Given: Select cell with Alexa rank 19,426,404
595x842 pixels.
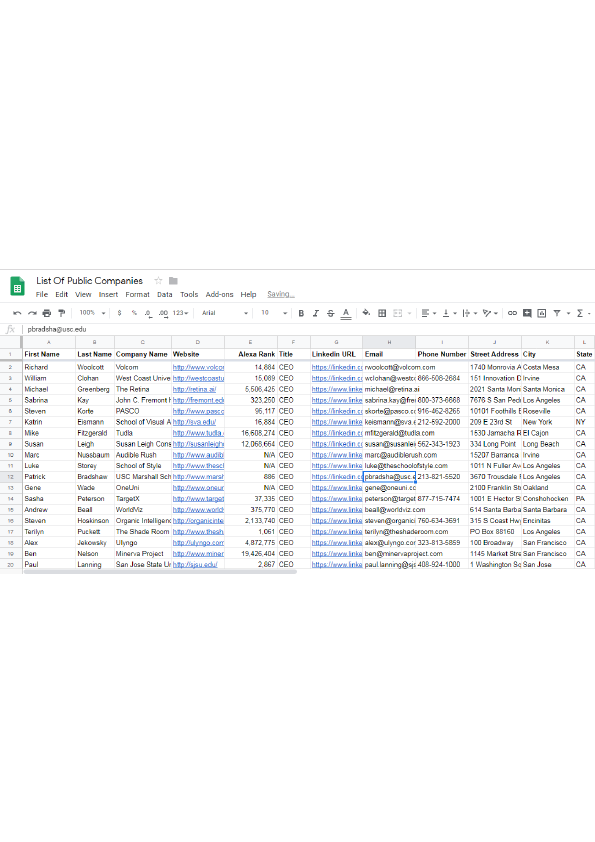Looking at the screenshot, I should click(251, 553).
